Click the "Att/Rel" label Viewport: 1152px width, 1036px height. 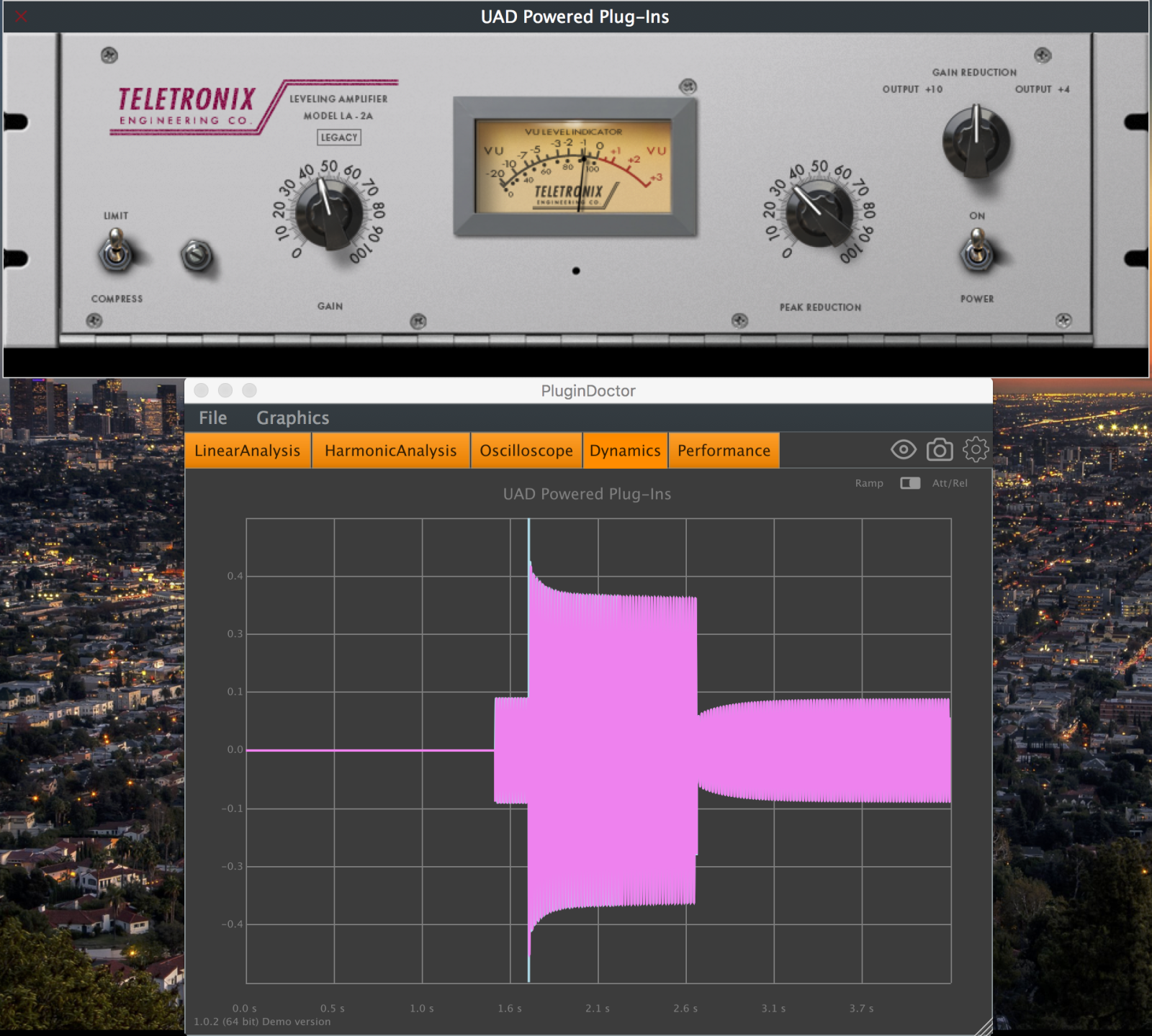click(x=950, y=483)
